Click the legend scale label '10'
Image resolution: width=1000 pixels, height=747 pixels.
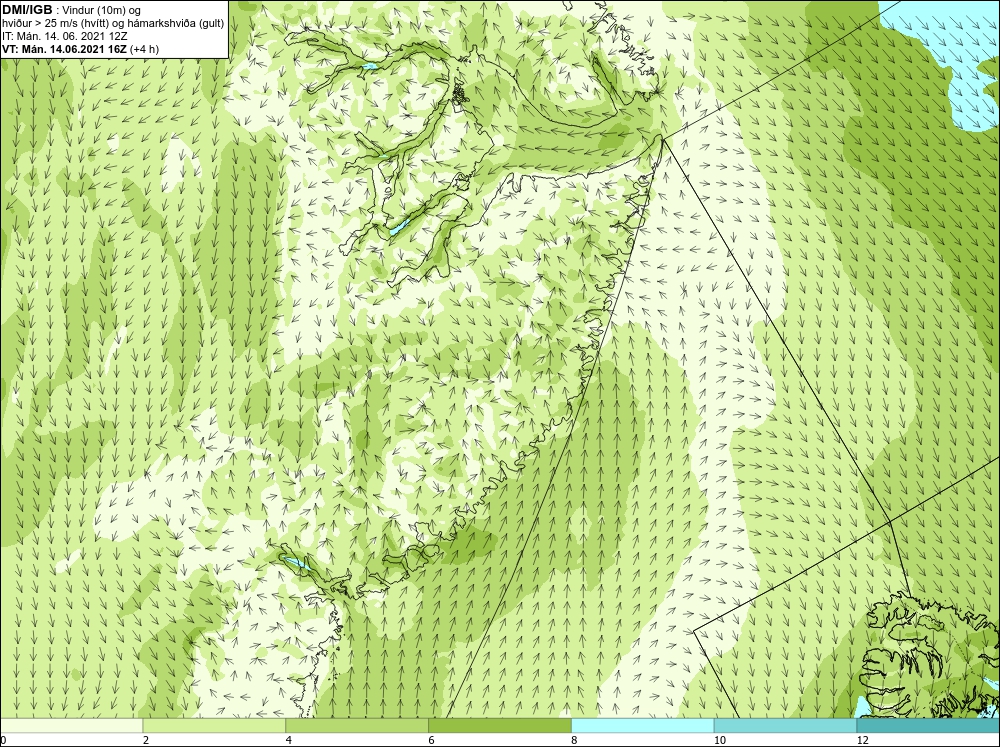coord(720,740)
